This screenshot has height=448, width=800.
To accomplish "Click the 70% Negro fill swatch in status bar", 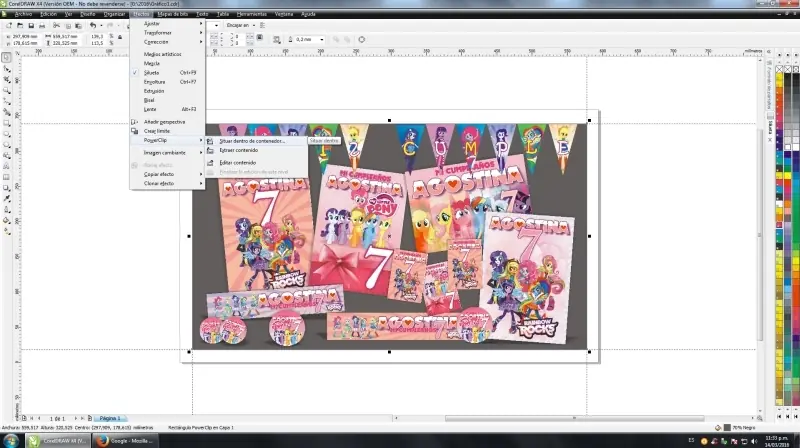I will [727, 428].
